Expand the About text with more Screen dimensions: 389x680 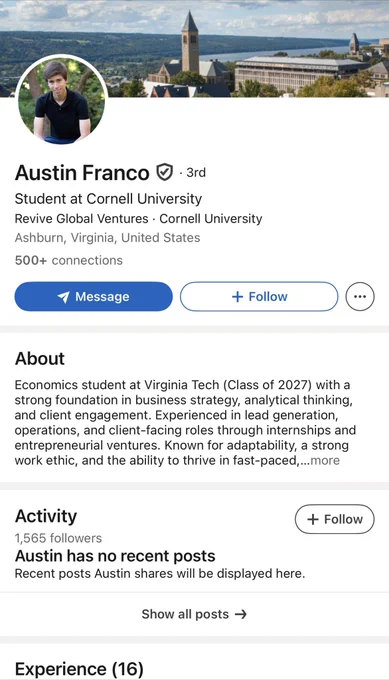(x=325, y=460)
